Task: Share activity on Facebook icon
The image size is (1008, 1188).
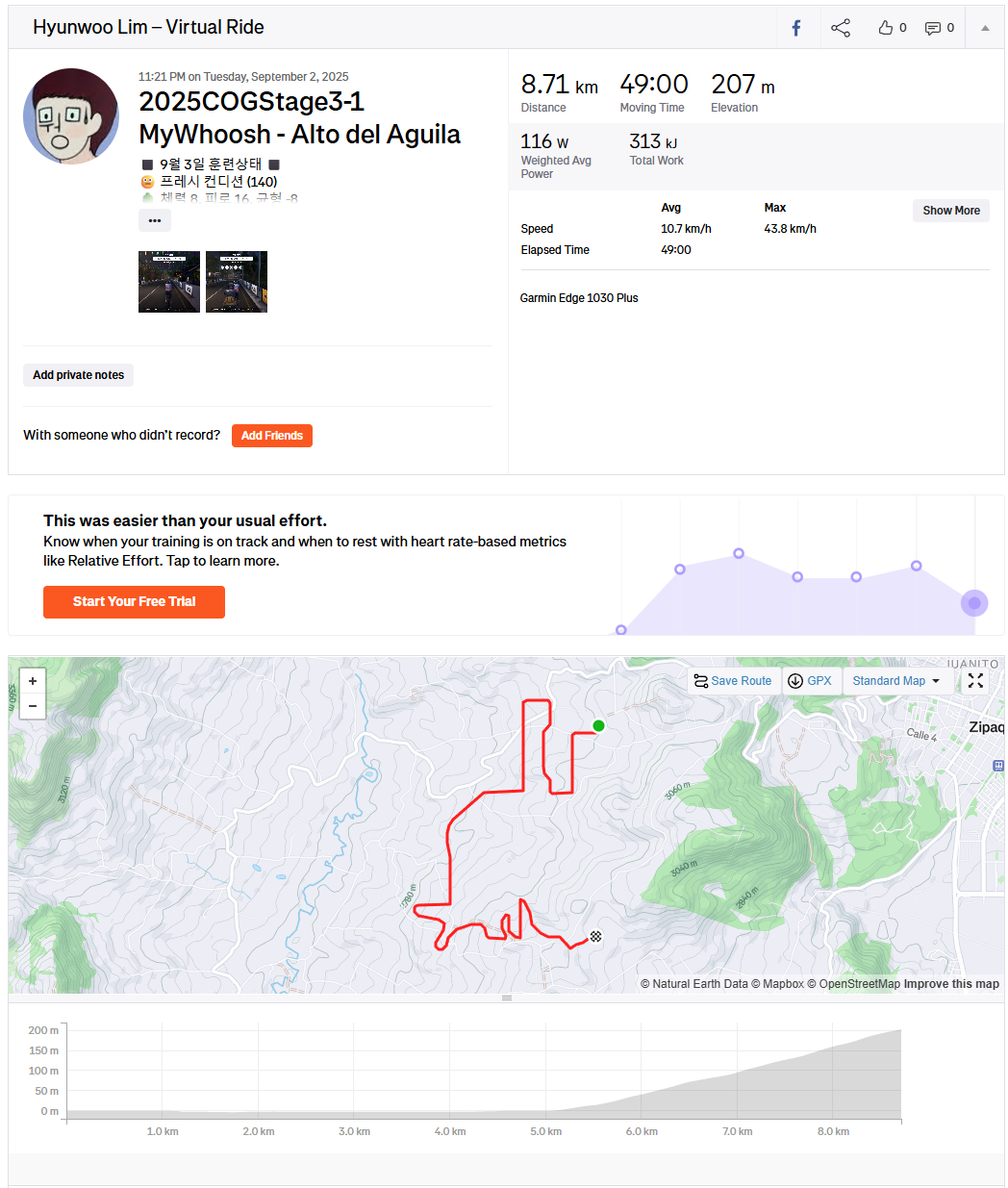Action: point(796,28)
